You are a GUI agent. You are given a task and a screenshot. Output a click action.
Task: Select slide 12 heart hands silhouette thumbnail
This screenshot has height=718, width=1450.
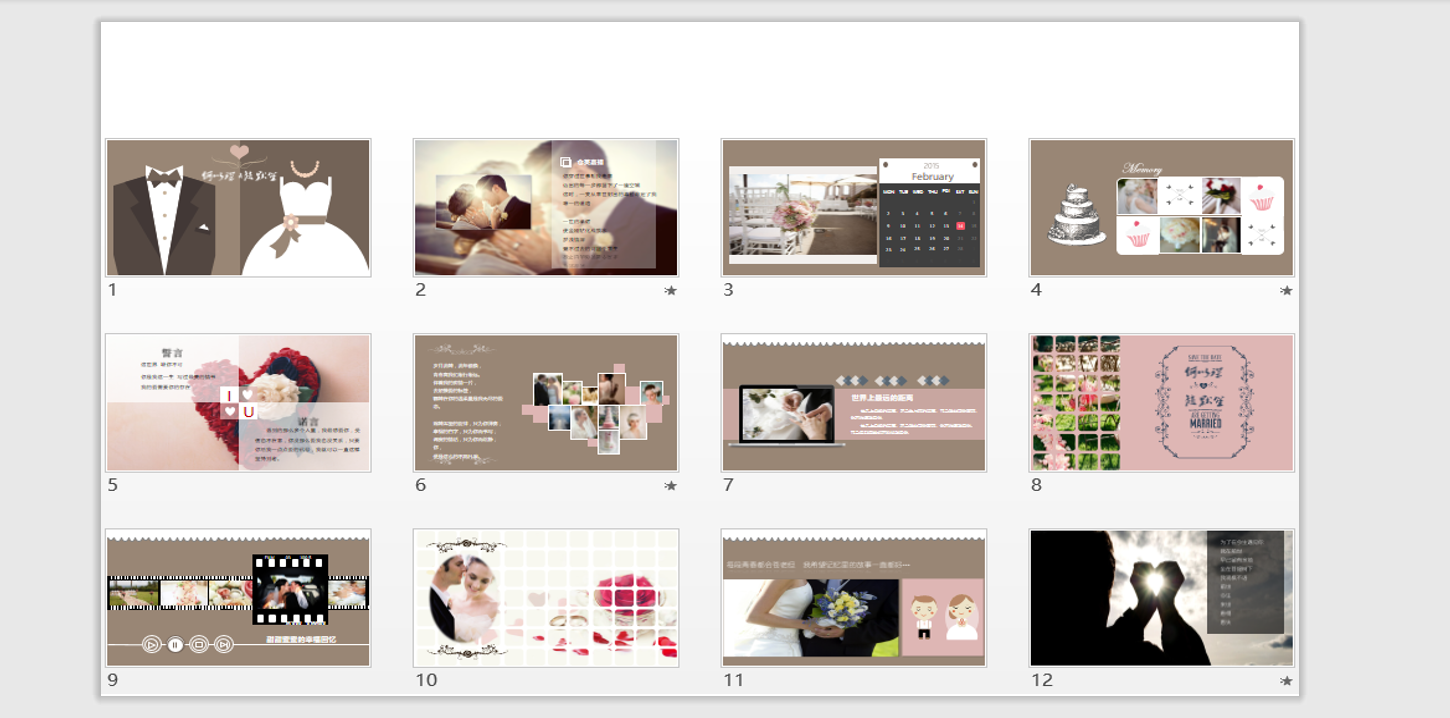click(x=1162, y=598)
